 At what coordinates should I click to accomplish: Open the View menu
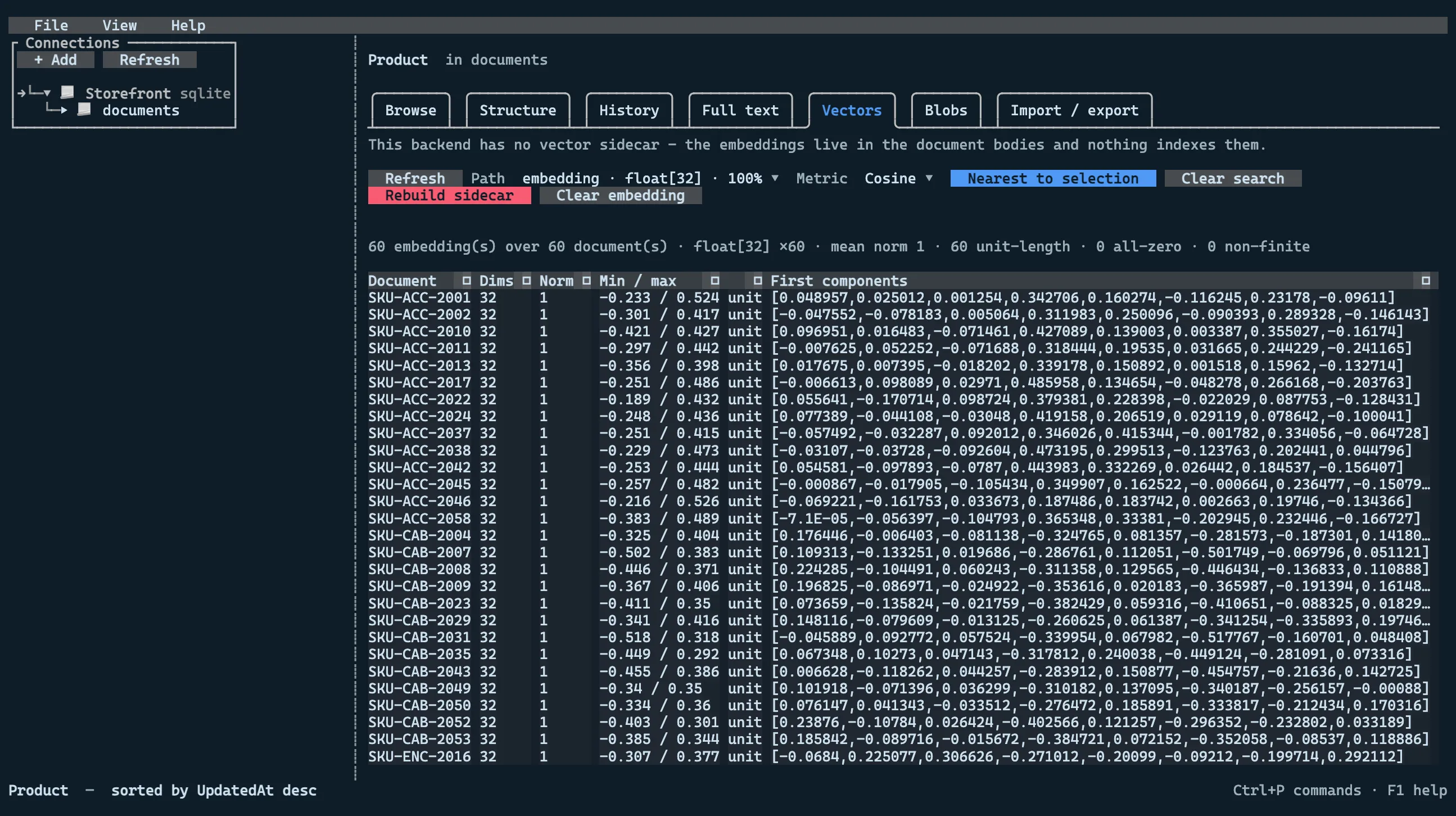(119, 25)
